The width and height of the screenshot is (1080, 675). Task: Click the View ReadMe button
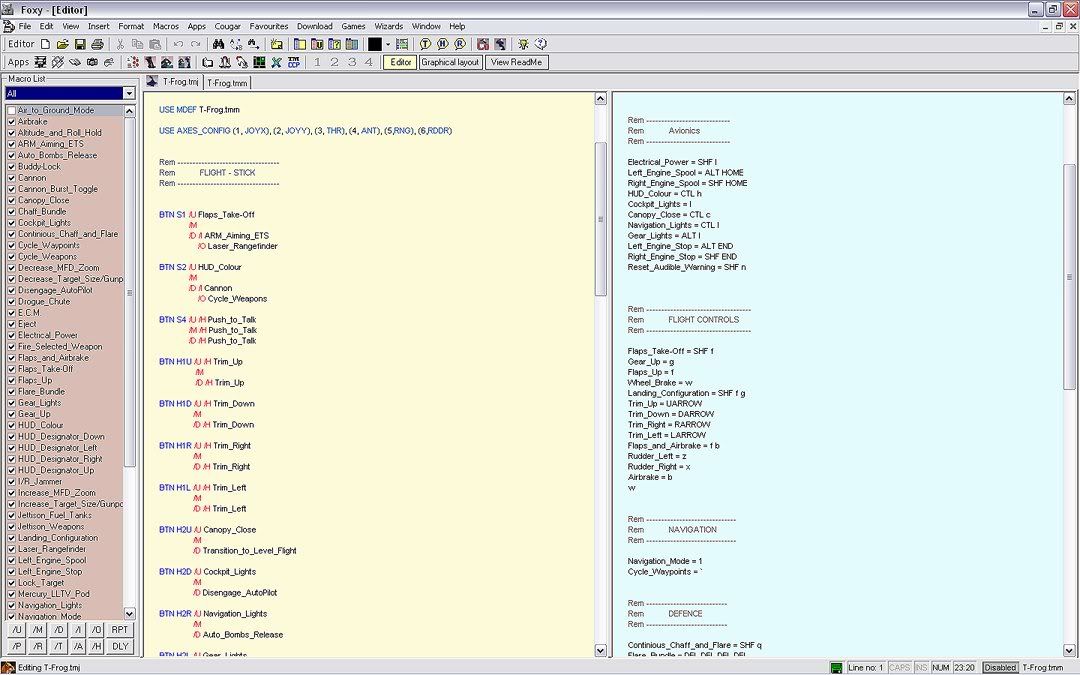(x=516, y=62)
